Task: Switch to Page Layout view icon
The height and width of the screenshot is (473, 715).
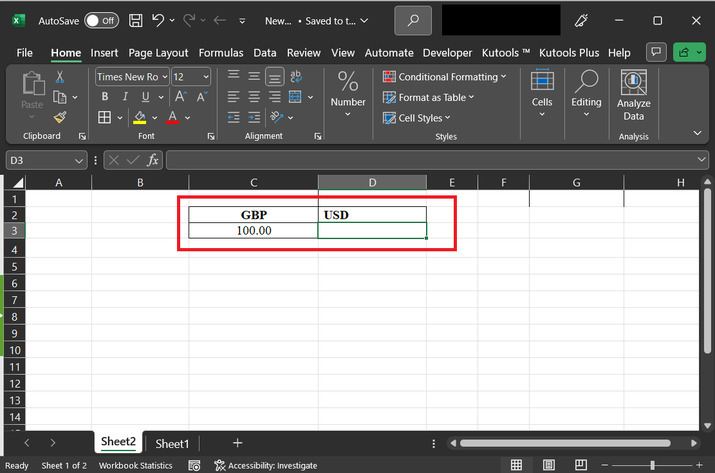Action: 549,465
